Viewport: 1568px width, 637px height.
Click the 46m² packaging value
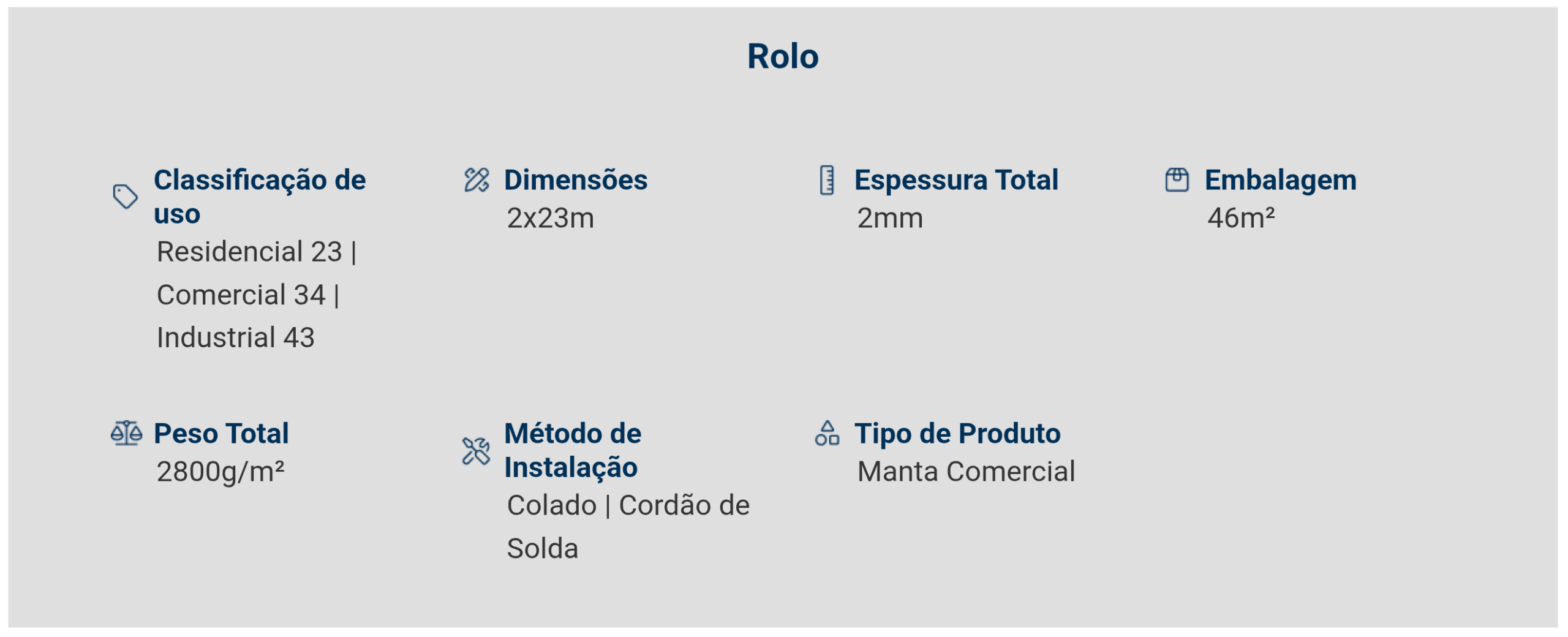pos(1241,218)
